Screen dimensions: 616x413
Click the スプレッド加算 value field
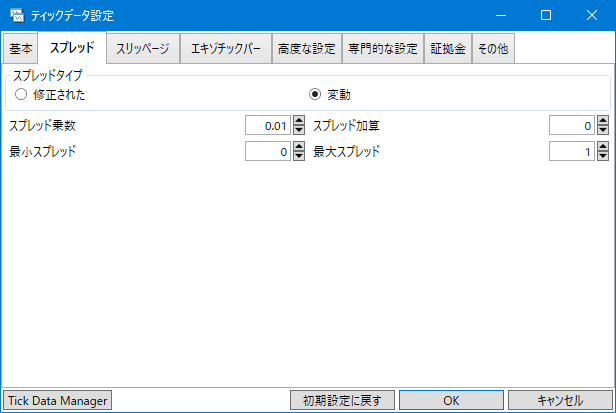click(x=572, y=125)
